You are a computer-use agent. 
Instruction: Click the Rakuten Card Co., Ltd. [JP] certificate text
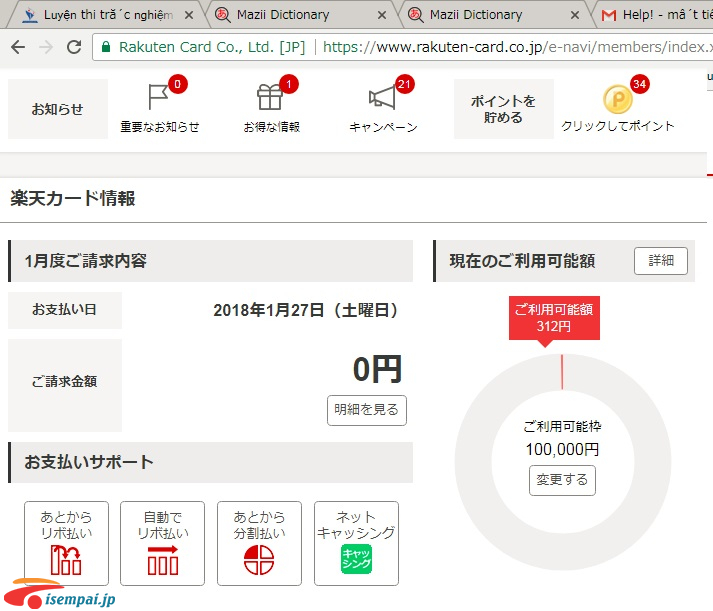point(212,47)
